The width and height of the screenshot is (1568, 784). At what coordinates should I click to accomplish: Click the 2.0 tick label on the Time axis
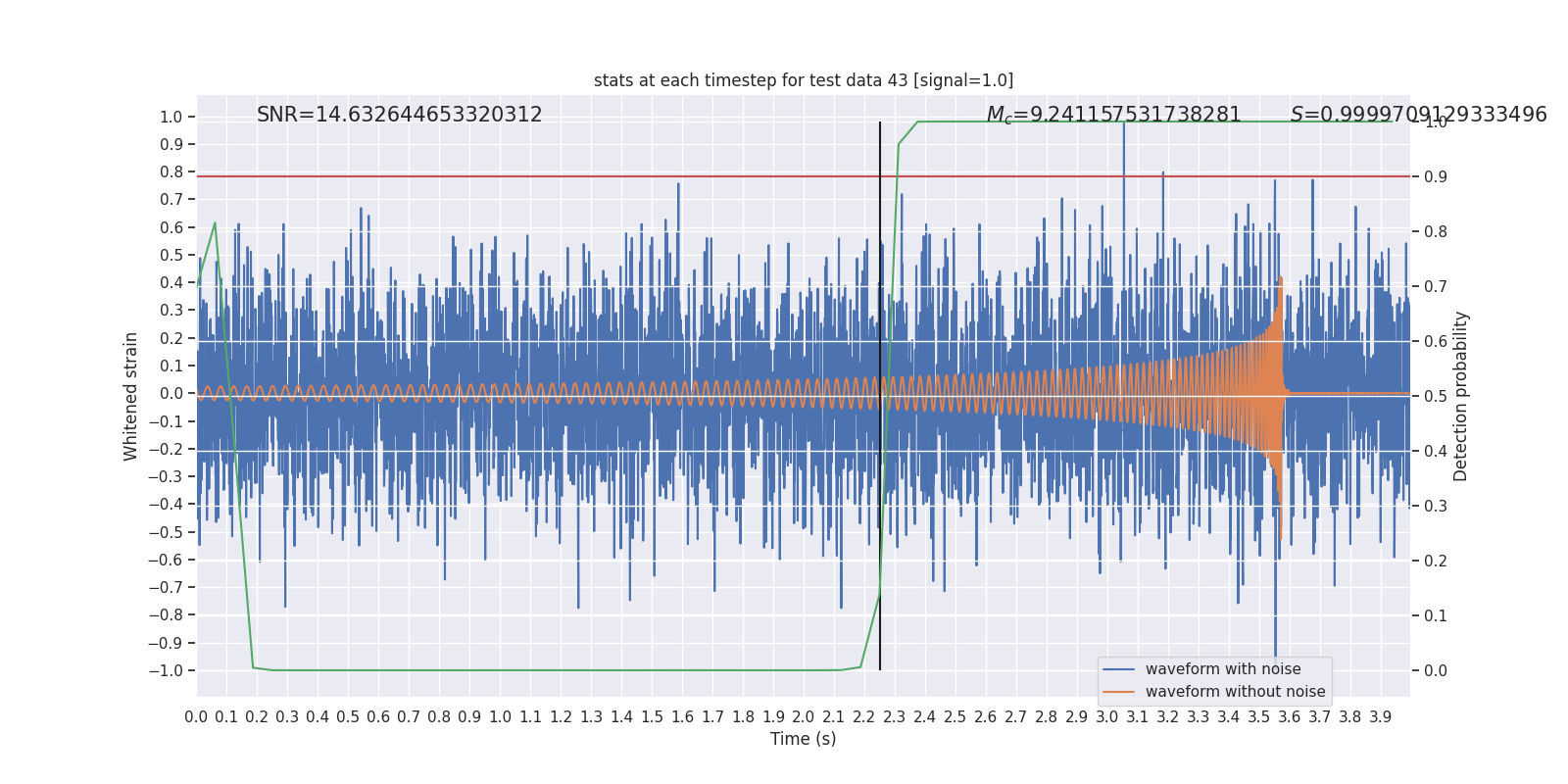(804, 716)
